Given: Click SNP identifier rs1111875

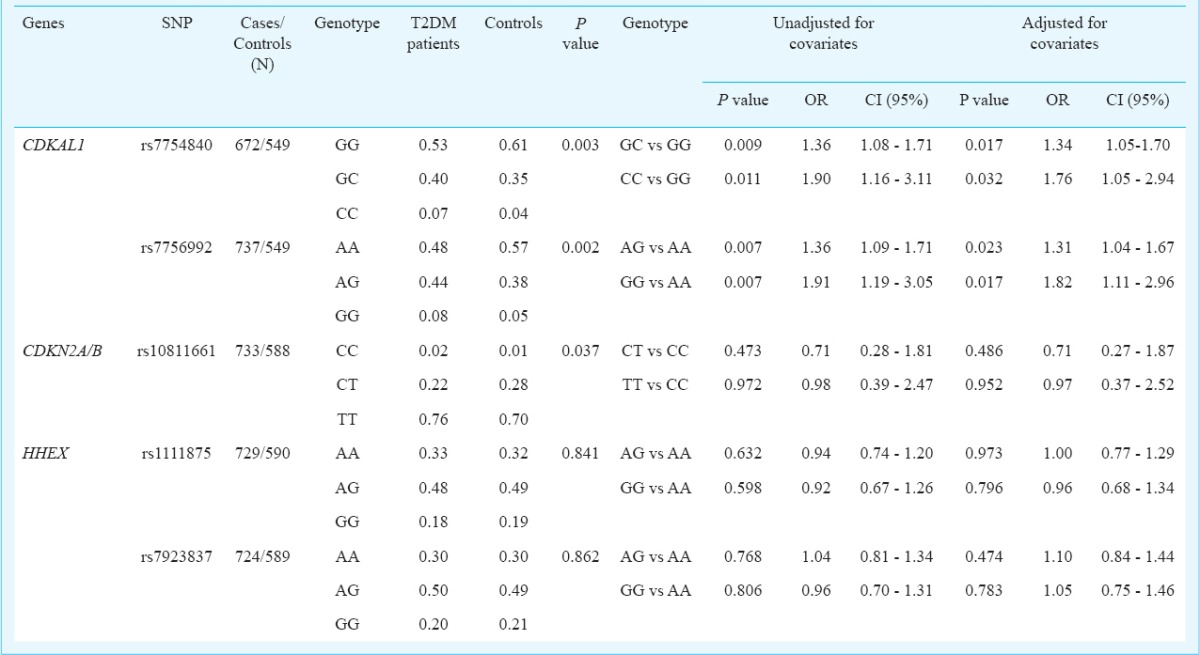Looking at the screenshot, I should pos(178,454).
